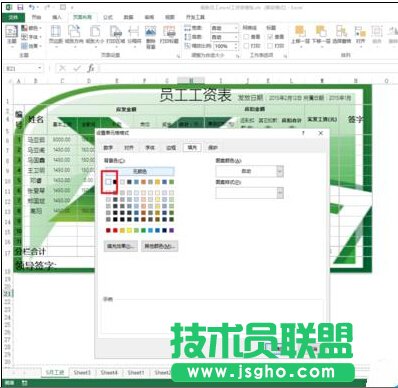Click inside the formula bar input
The height and width of the screenshot is (388, 398).
[x=247, y=68]
